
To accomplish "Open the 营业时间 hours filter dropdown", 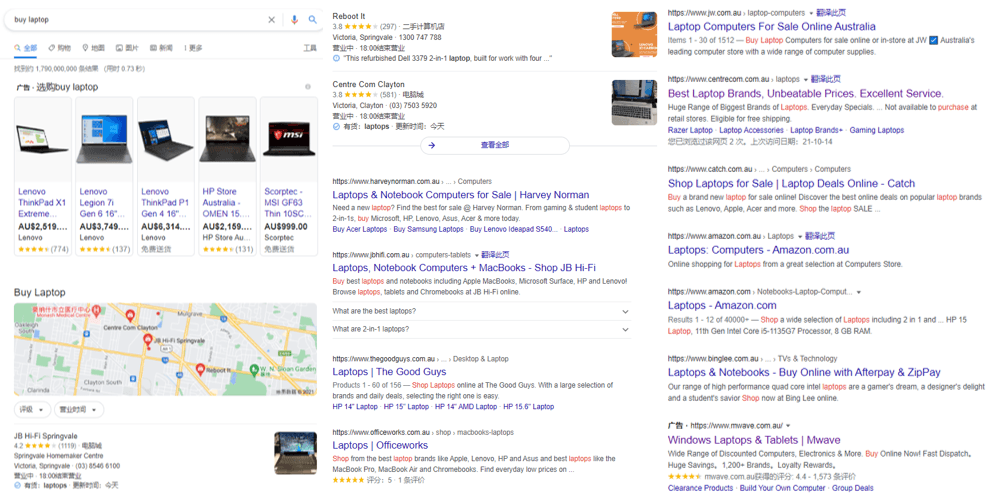I will pyautogui.click(x=79, y=410).
